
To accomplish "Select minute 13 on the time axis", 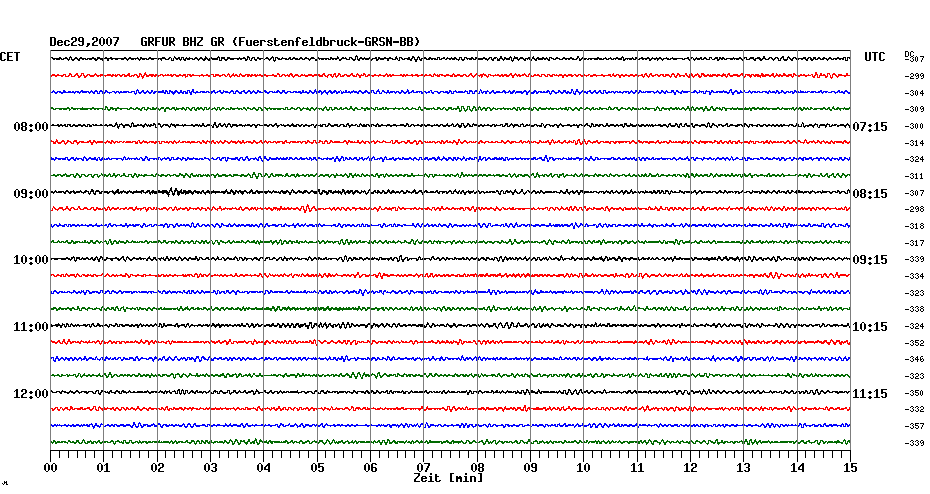I will pyautogui.click(x=743, y=468).
